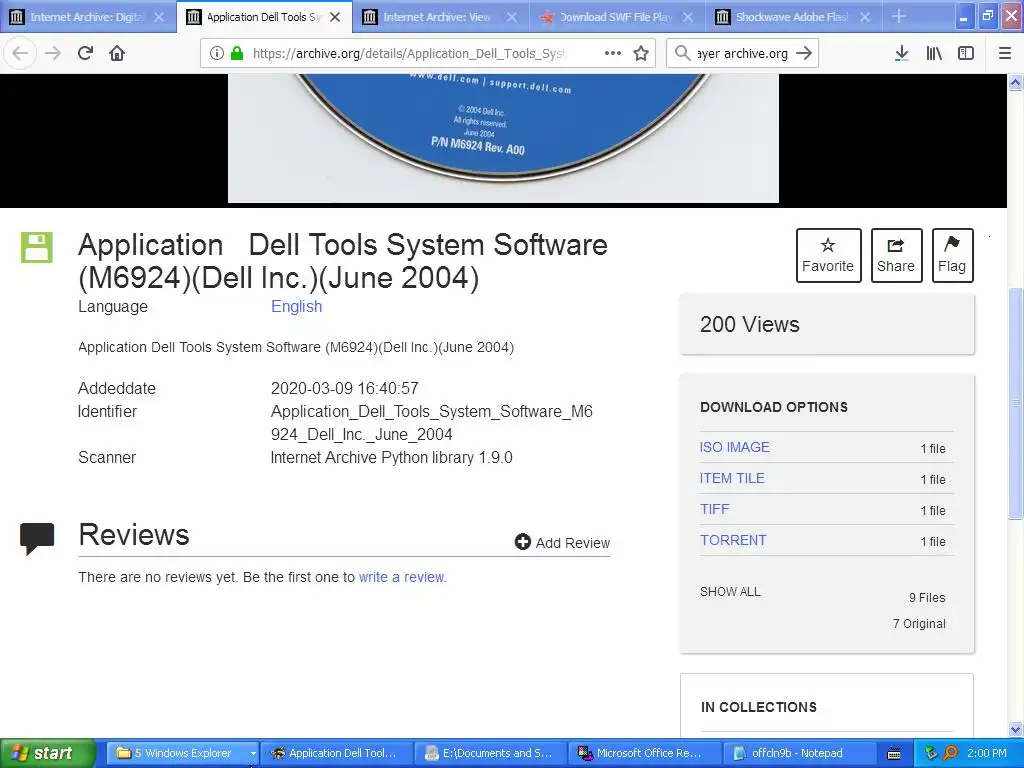
Task: Show site information icon in address bar
Action: pyautogui.click(x=217, y=54)
